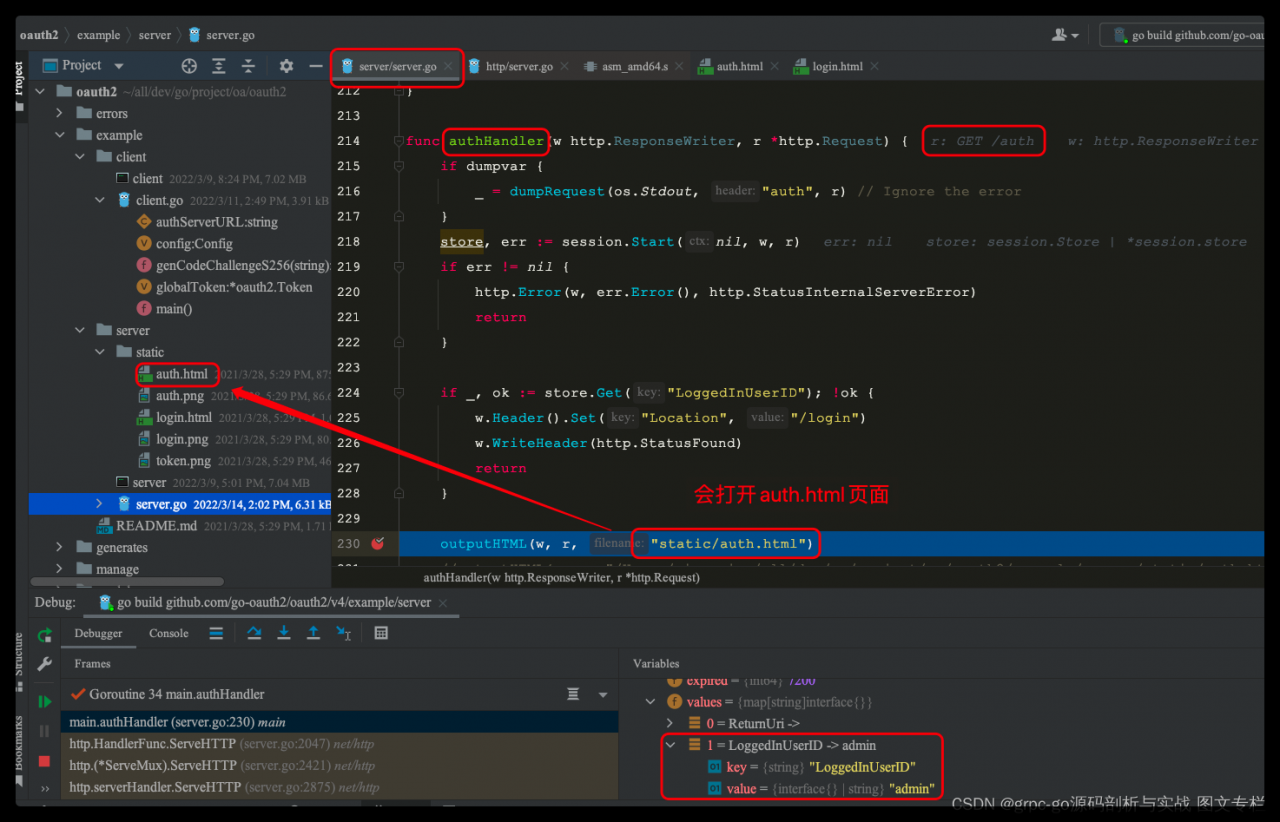This screenshot has width=1280, height=822.
Task: Collapse the client.go file node
Action: point(99,200)
